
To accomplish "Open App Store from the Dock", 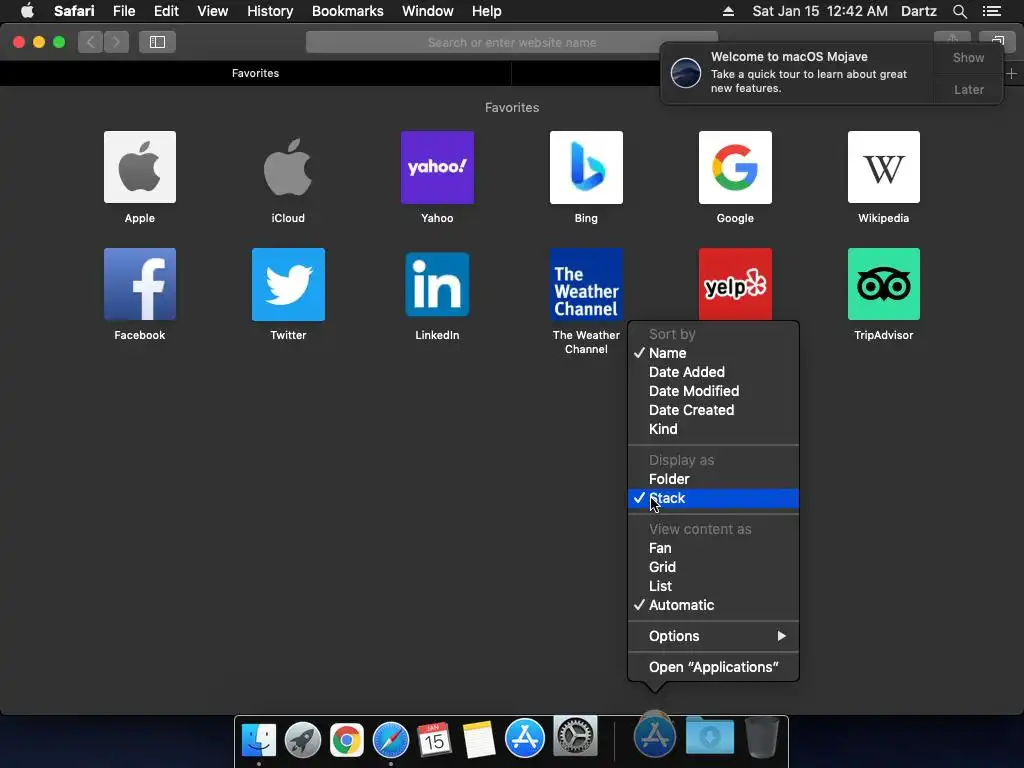I will (524, 738).
